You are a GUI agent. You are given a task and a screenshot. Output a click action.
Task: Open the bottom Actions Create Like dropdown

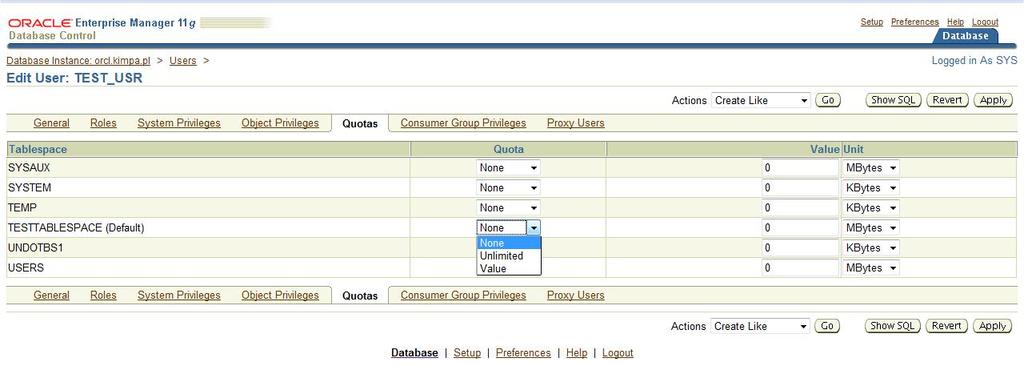760,326
